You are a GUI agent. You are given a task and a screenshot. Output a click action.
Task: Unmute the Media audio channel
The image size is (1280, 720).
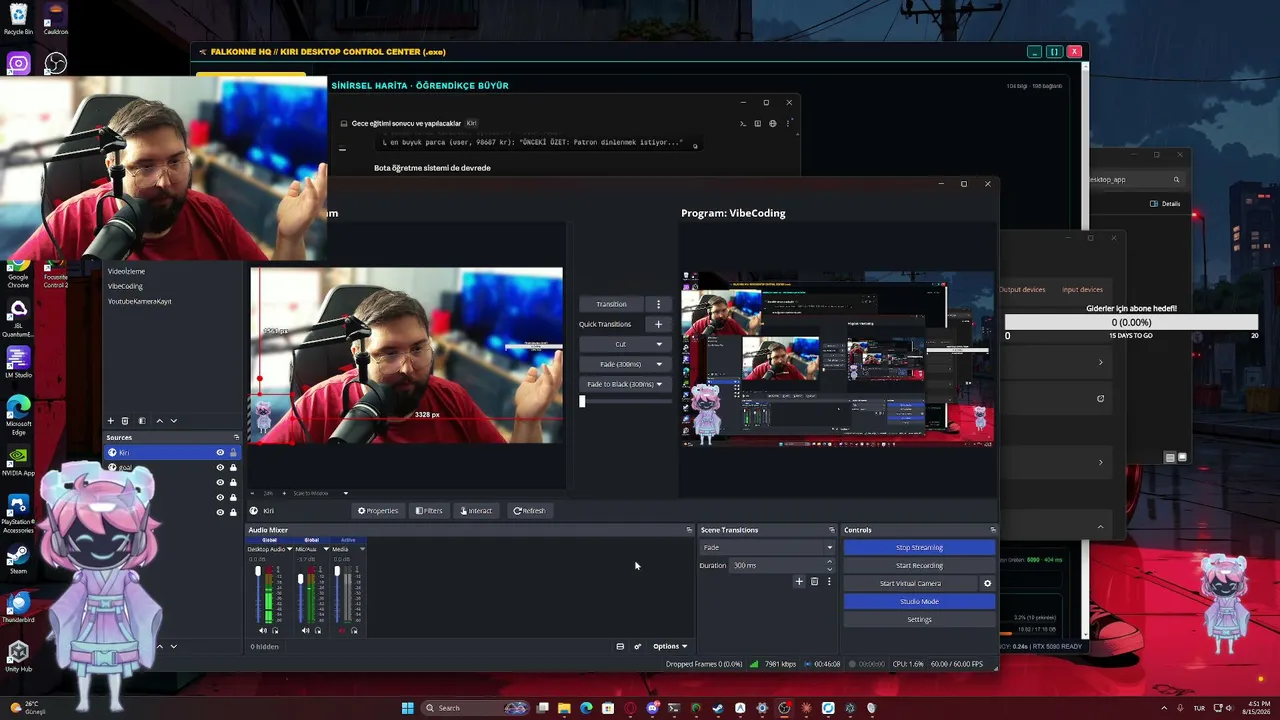[x=342, y=630]
